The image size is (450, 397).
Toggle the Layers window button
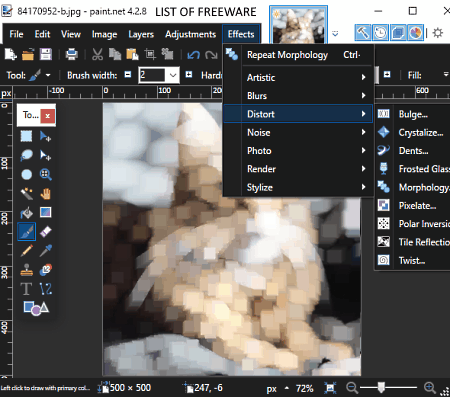click(x=398, y=33)
